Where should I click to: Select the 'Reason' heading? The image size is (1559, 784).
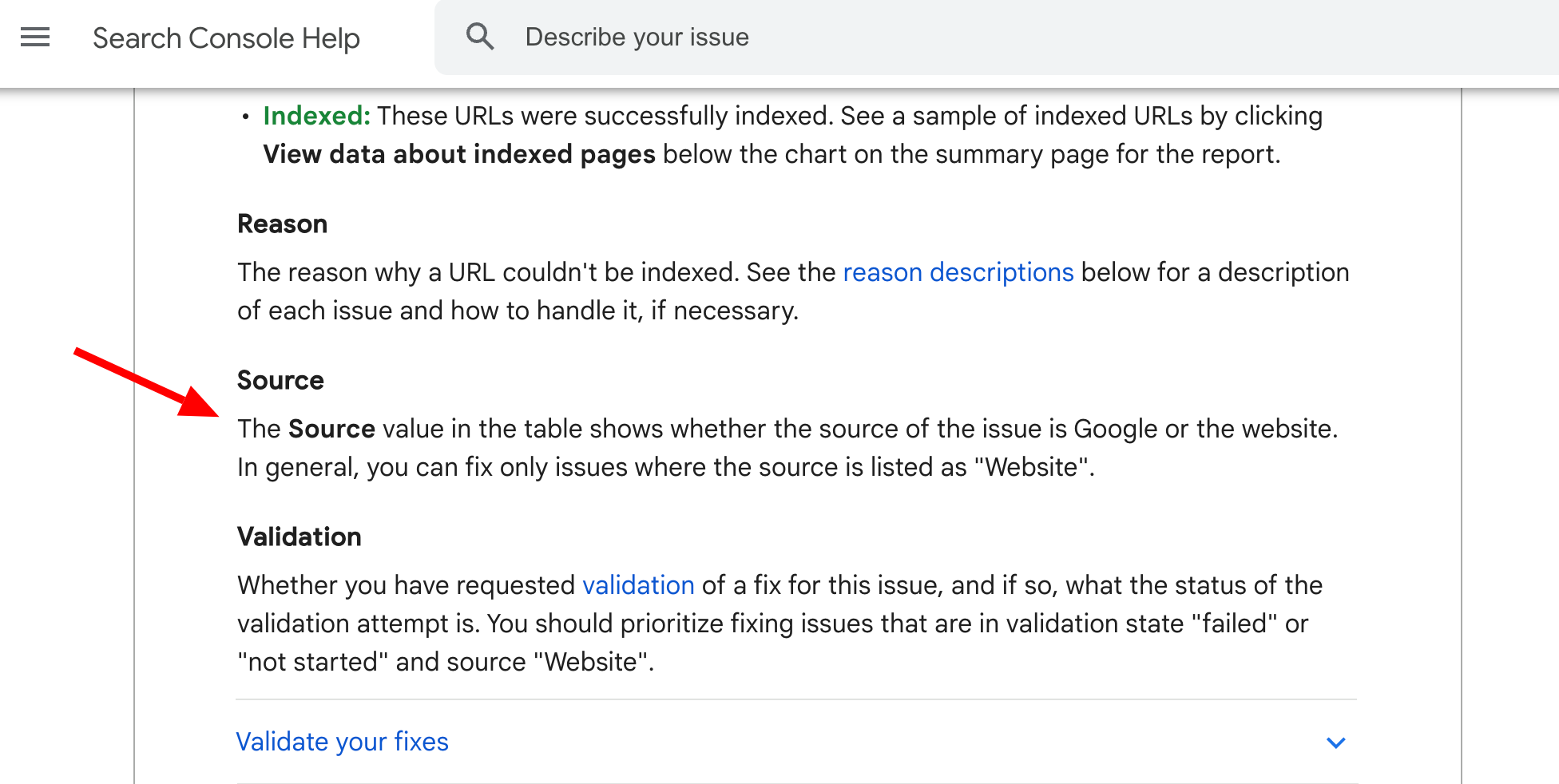coord(282,224)
